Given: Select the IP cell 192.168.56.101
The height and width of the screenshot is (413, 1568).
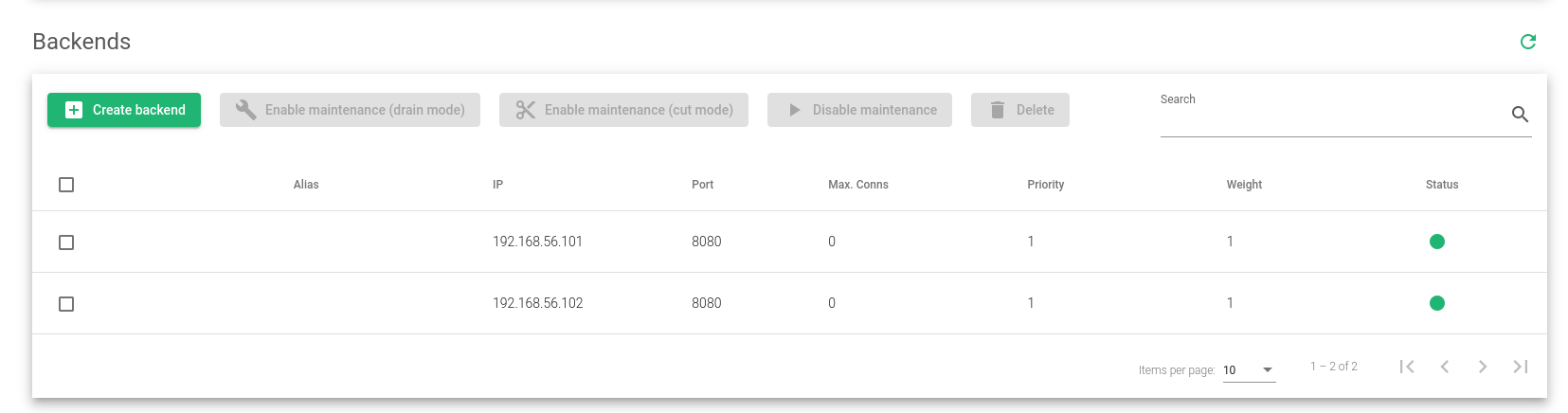Looking at the screenshot, I should (537, 242).
